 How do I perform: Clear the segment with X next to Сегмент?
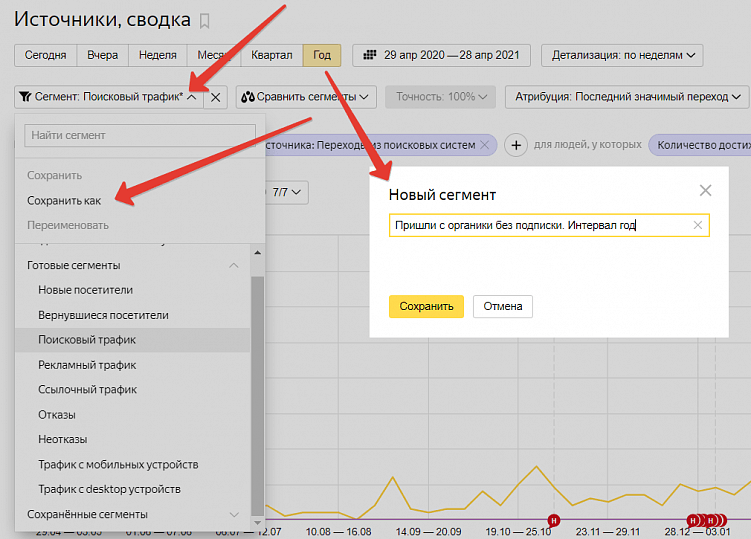[216, 97]
